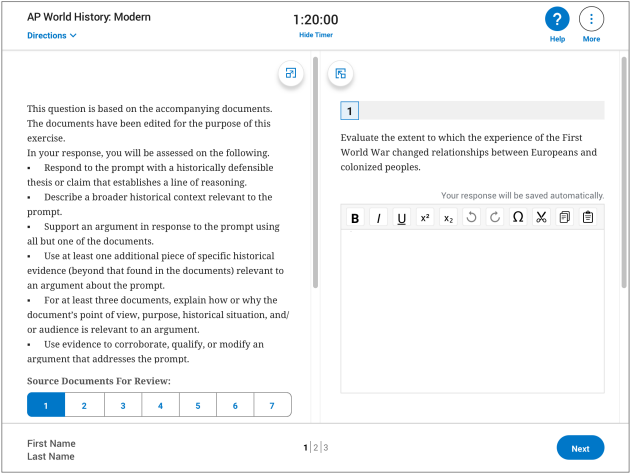The height and width of the screenshot is (474, 630).
Task: Open the More options menu
Action: coord(591,20)
